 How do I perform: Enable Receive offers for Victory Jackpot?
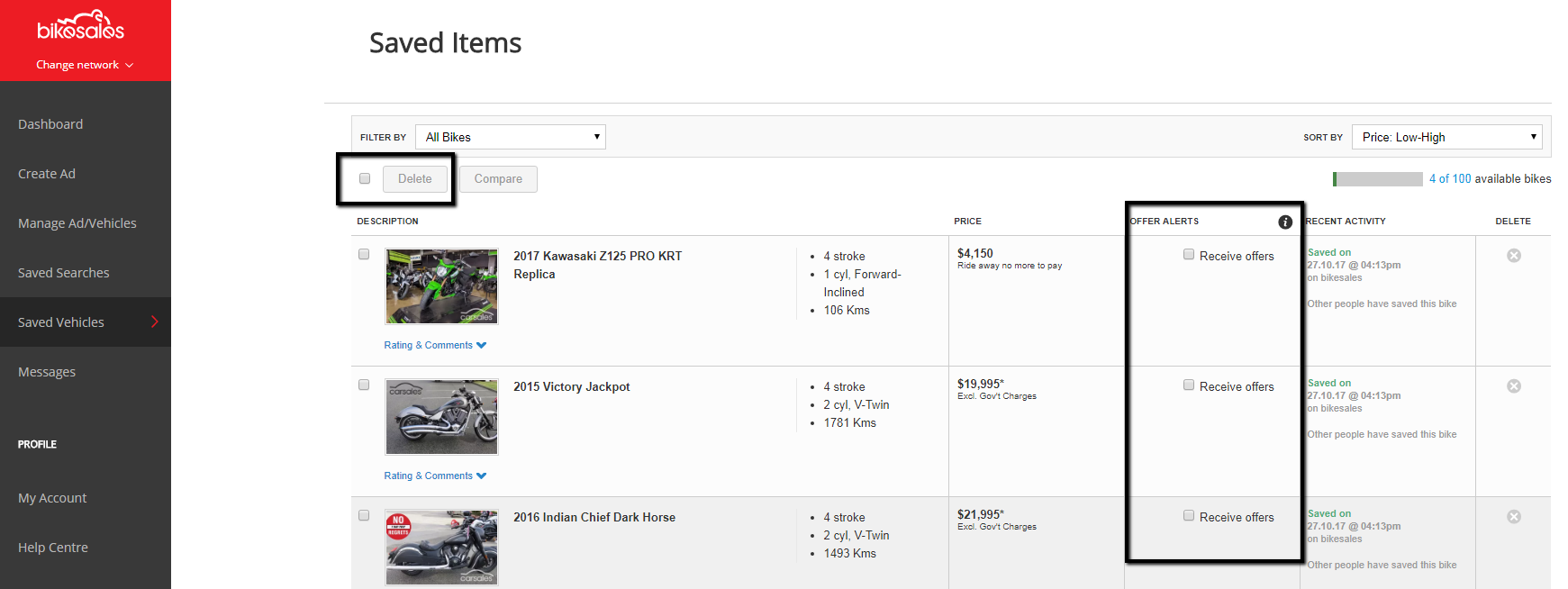(1189, 385)
